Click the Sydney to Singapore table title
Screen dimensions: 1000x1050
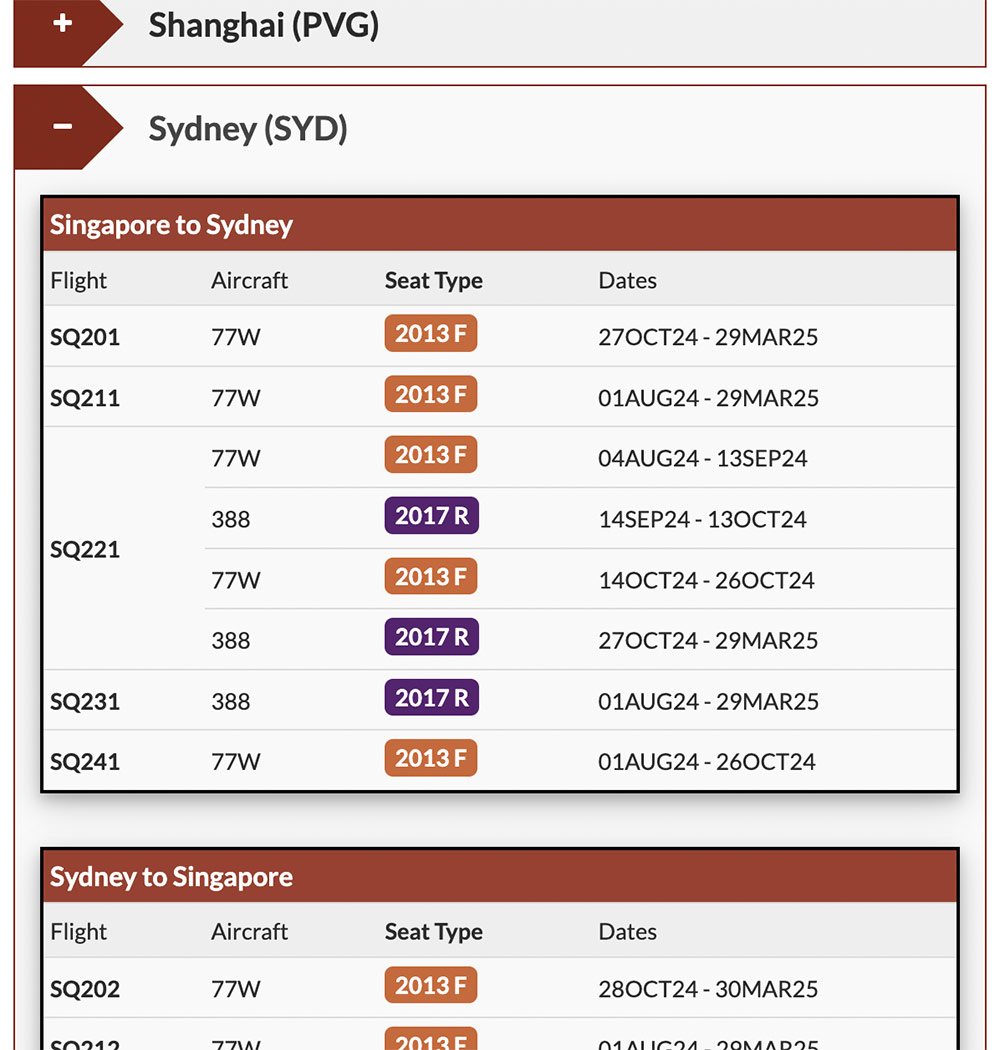pos(171,877)
